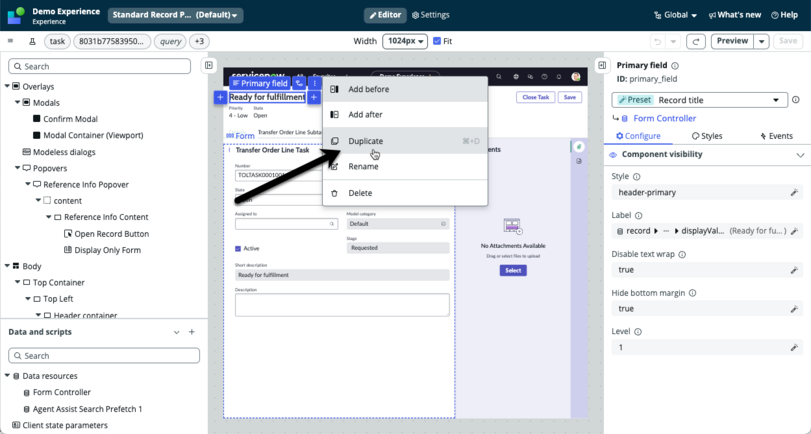Open the three-dot menu on Primary field toolbar
Viewport: 811px width, 434px height.
point(314,83)
